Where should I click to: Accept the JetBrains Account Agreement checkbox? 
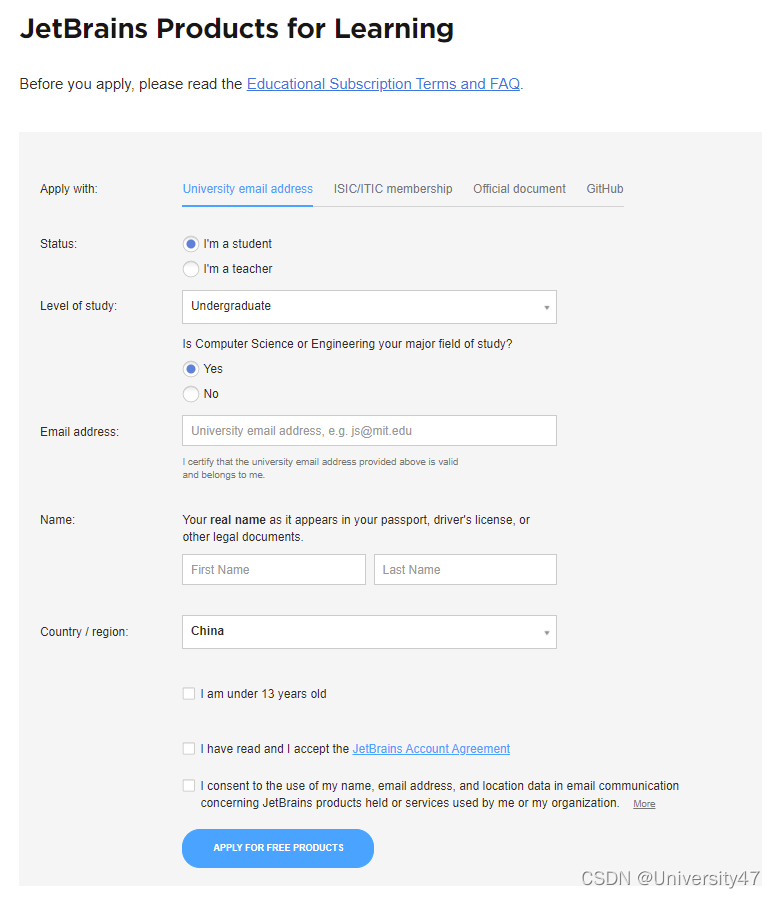tap(189, 749)
